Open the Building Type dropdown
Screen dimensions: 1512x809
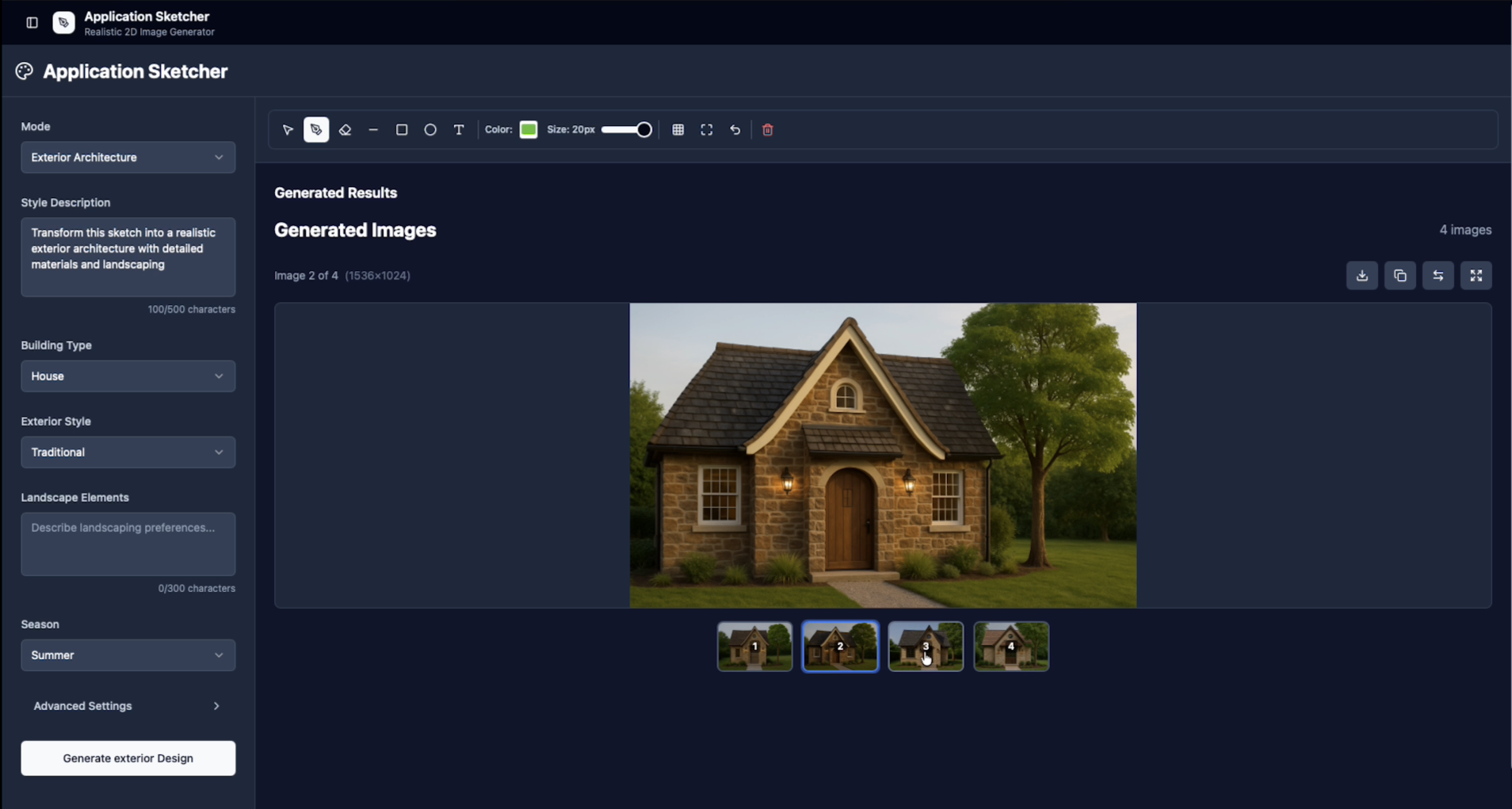click(127, 376)
